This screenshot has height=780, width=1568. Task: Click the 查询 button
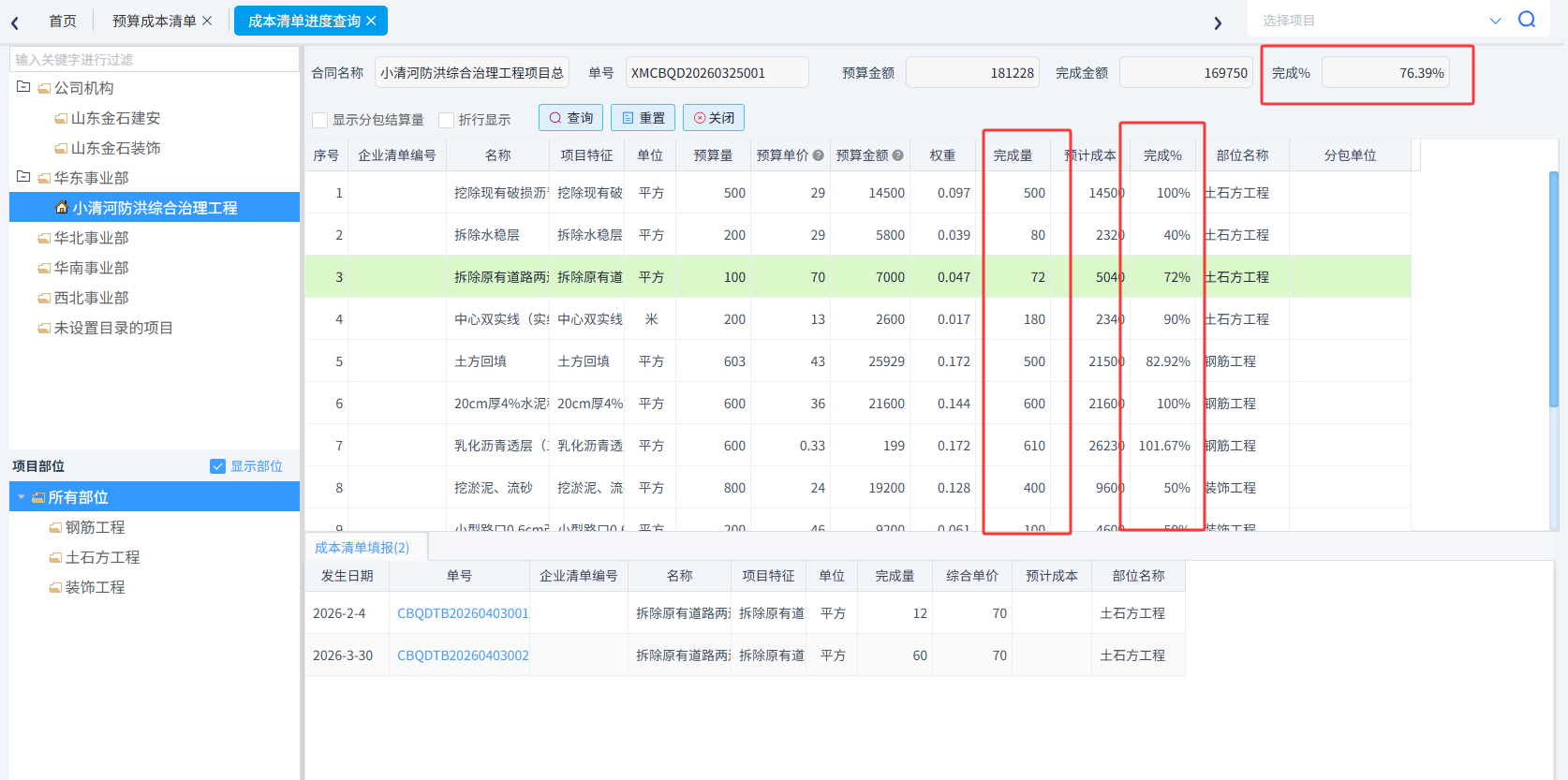[570, 118]
